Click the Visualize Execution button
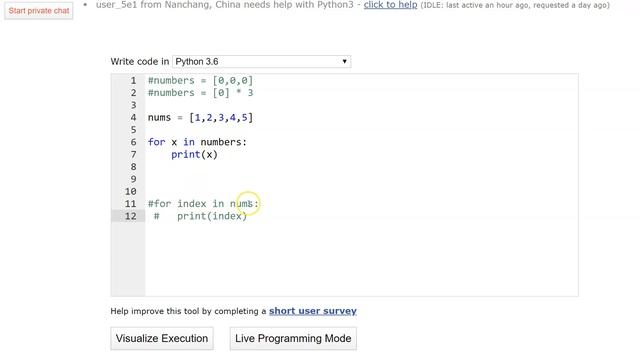 pyautogui.click(x=162, y=338)
